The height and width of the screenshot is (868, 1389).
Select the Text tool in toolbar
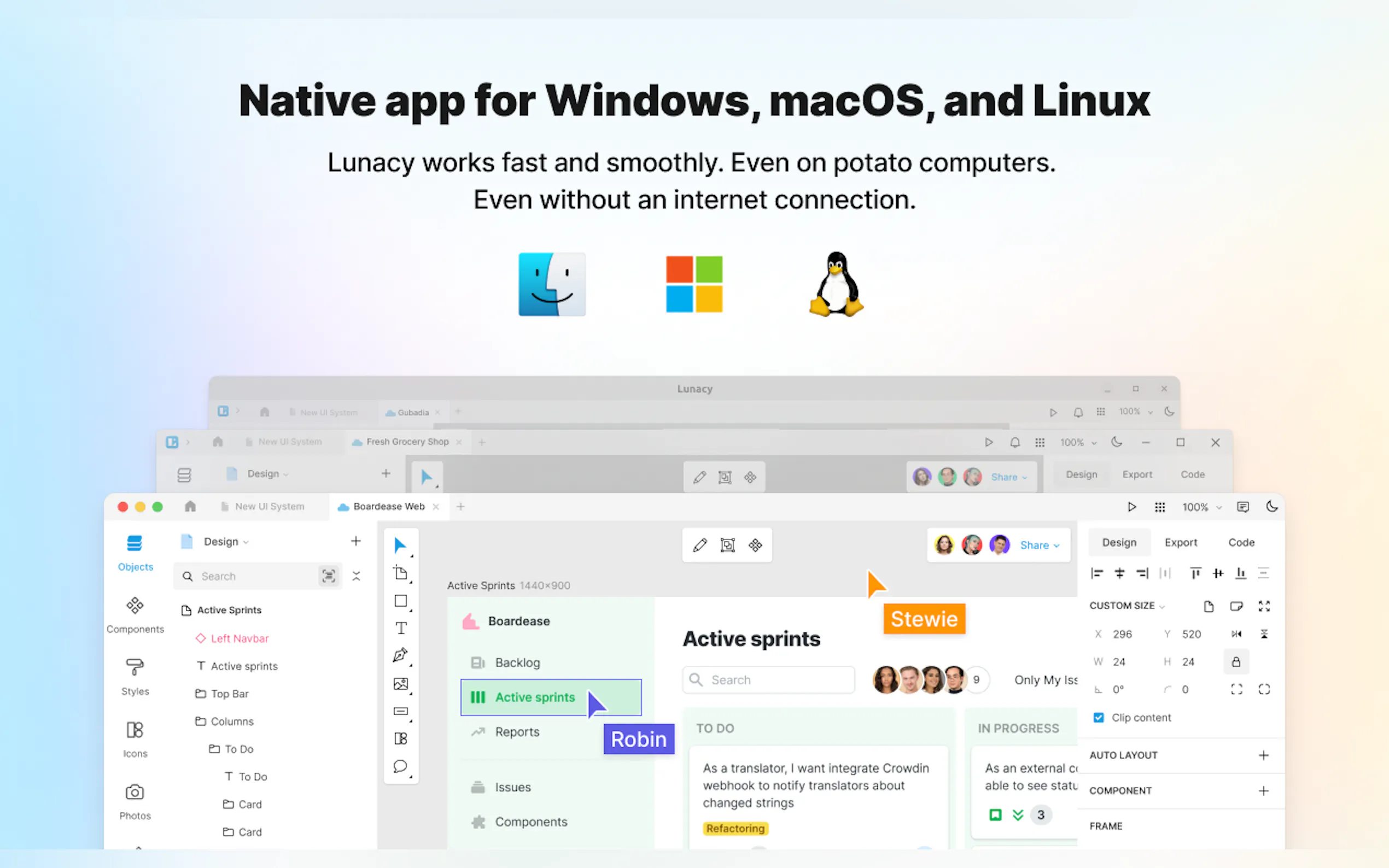(x=401, y=628)
